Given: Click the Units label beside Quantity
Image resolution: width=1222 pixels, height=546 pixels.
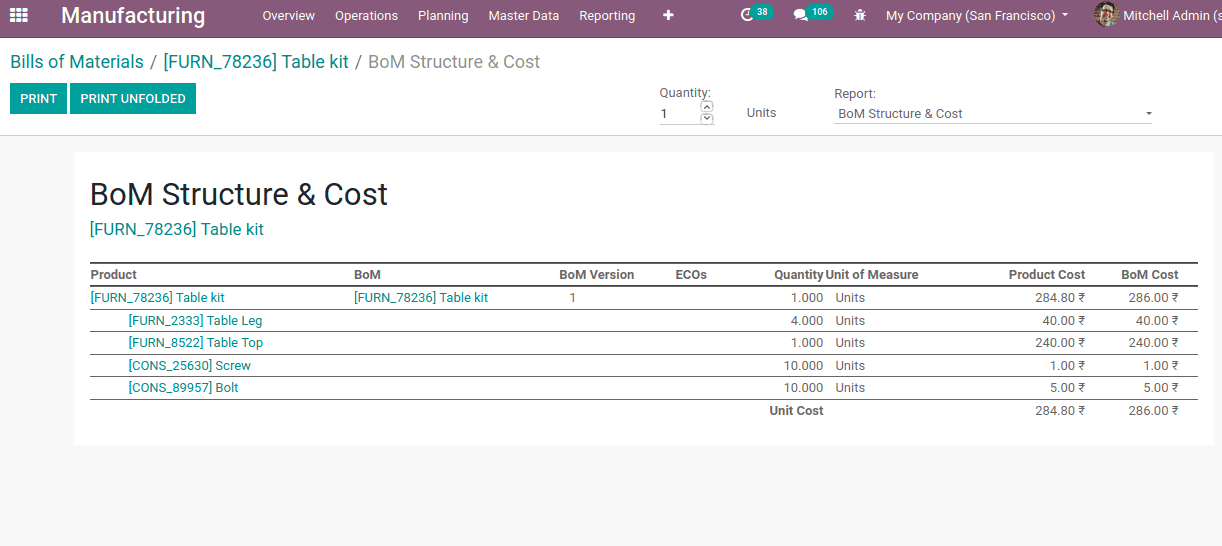Looking at the screenshot, I should click(x=761, y=113).
